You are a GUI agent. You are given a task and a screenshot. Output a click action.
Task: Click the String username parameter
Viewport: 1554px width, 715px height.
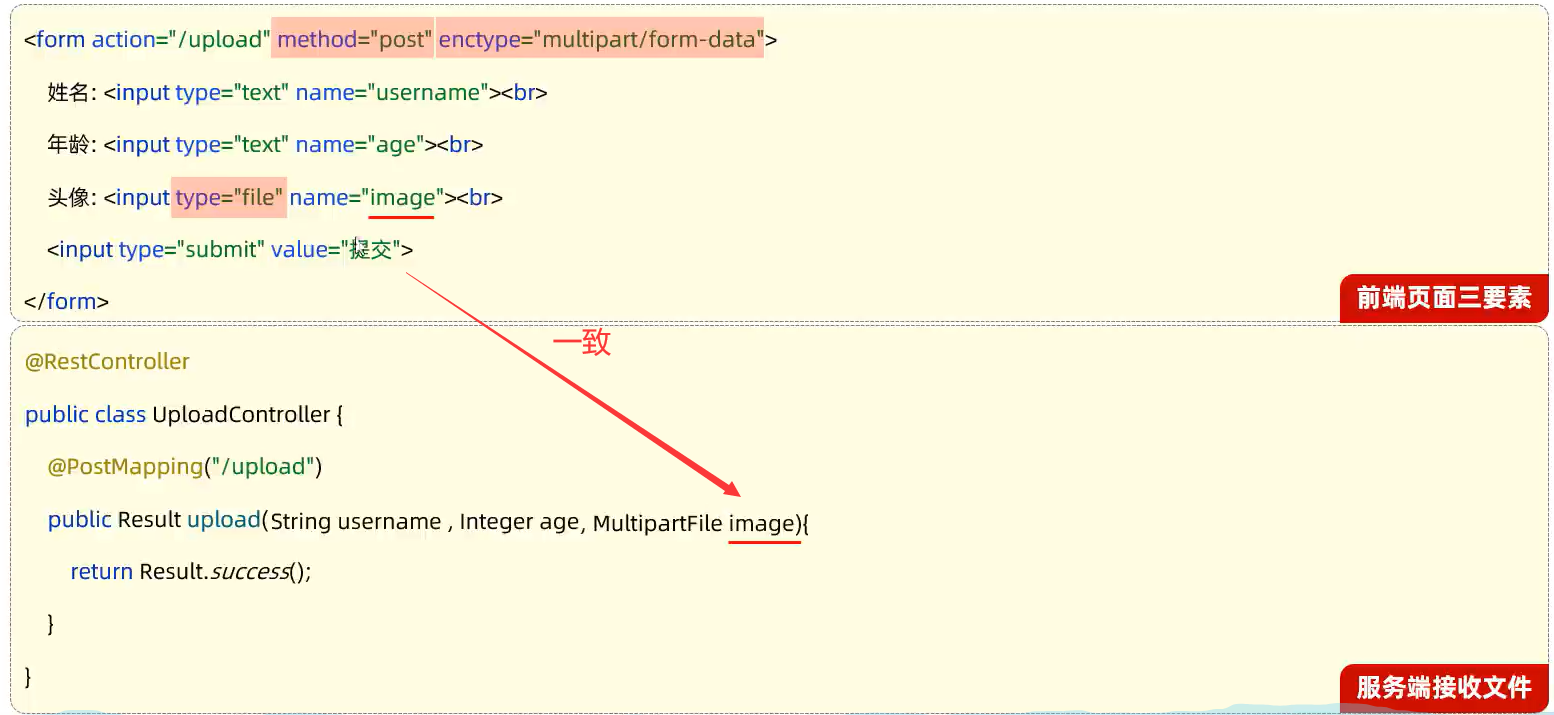point(355,522)
